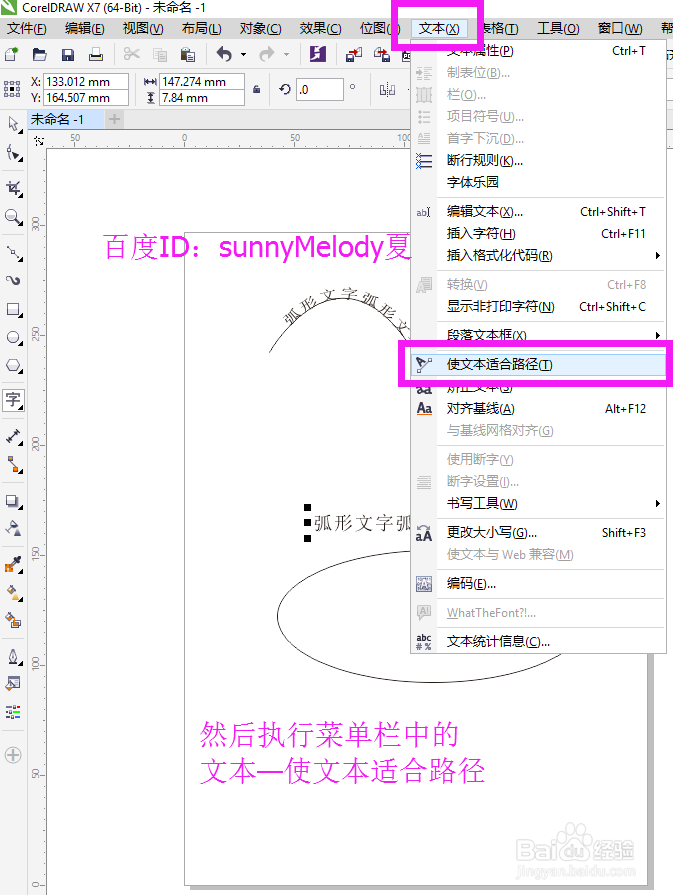Select the Interactive Fill tool

click(x=13, y=592)
